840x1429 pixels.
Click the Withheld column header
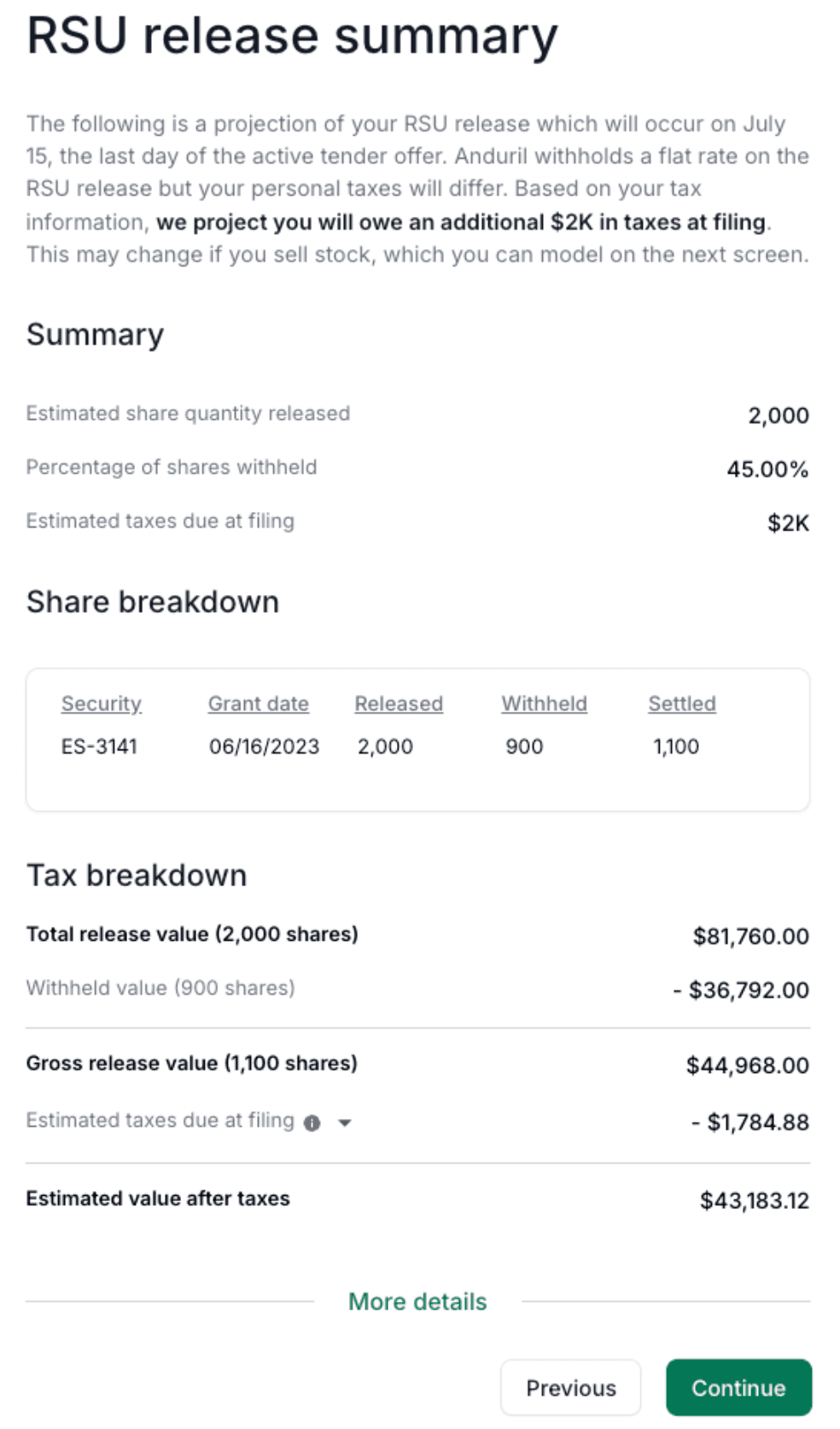click(x=544, y=703)
